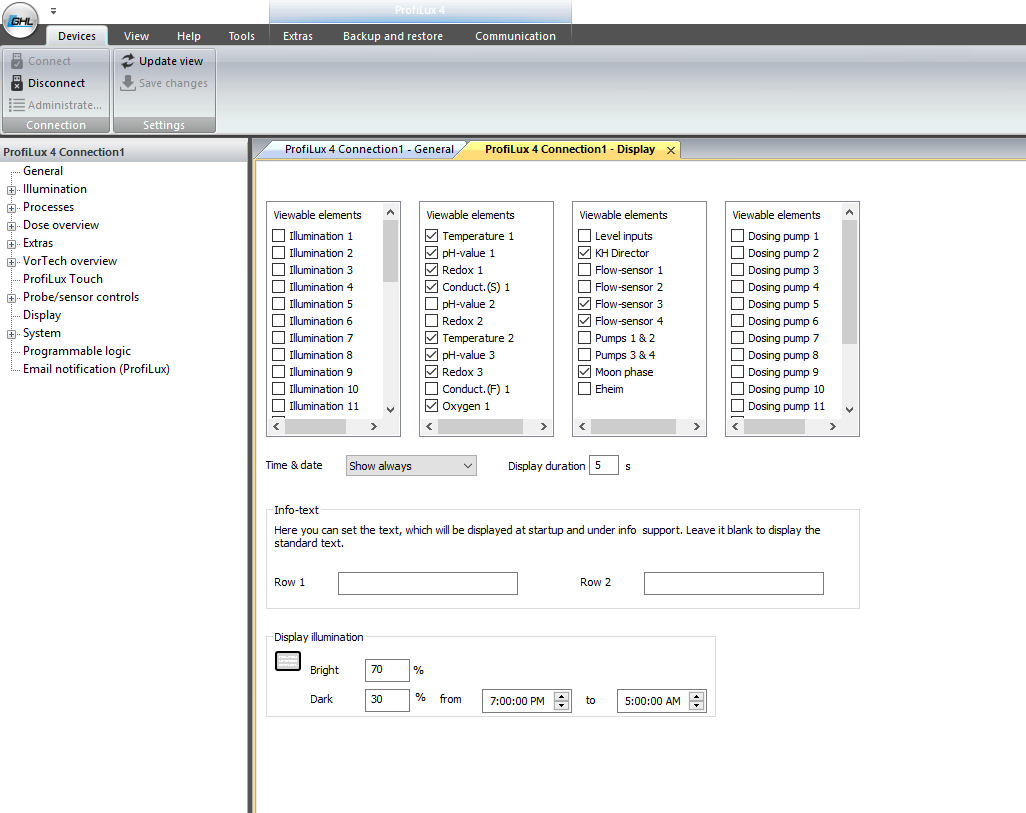The width and height of the screenshot is (1026, 813).
Task: Close the Display tab with X
Action: click(671, 151)
